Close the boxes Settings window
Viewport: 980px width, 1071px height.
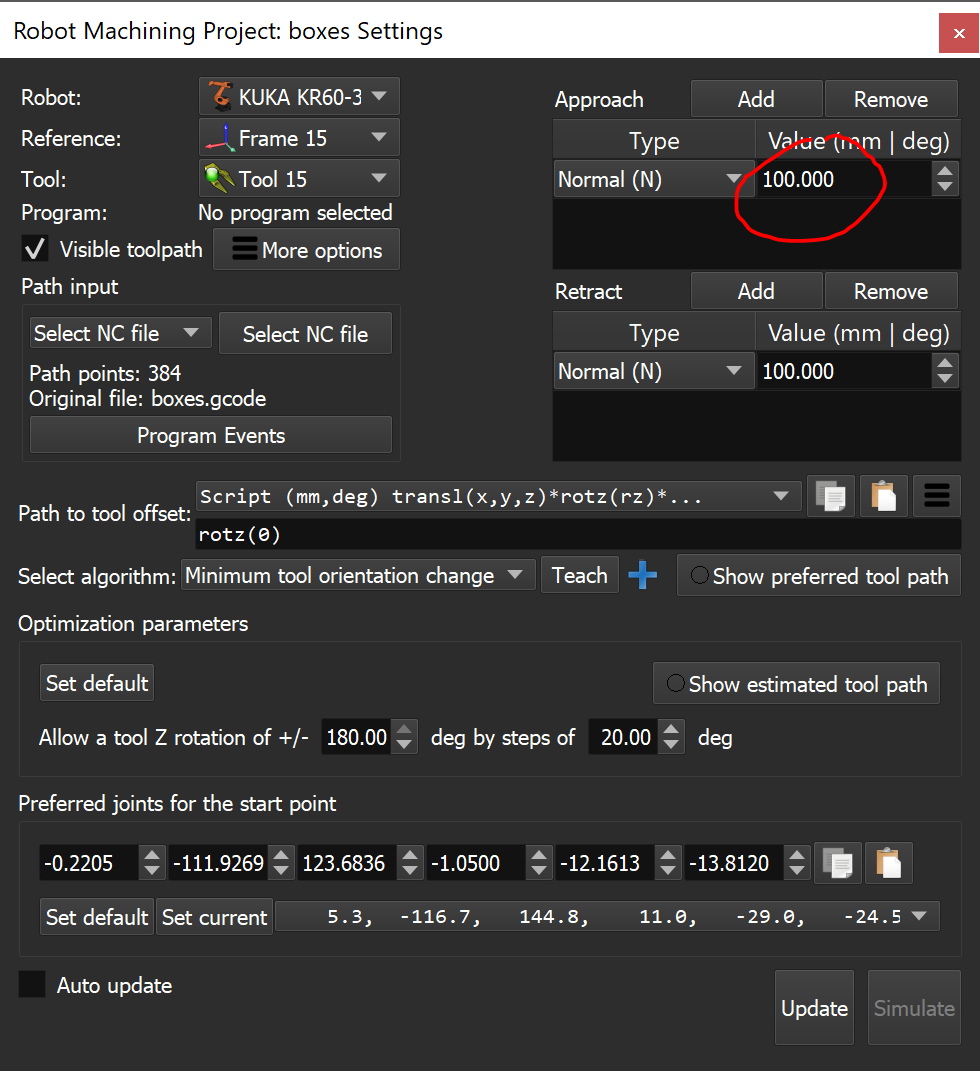pyautogui.click(x=959, y=33)
